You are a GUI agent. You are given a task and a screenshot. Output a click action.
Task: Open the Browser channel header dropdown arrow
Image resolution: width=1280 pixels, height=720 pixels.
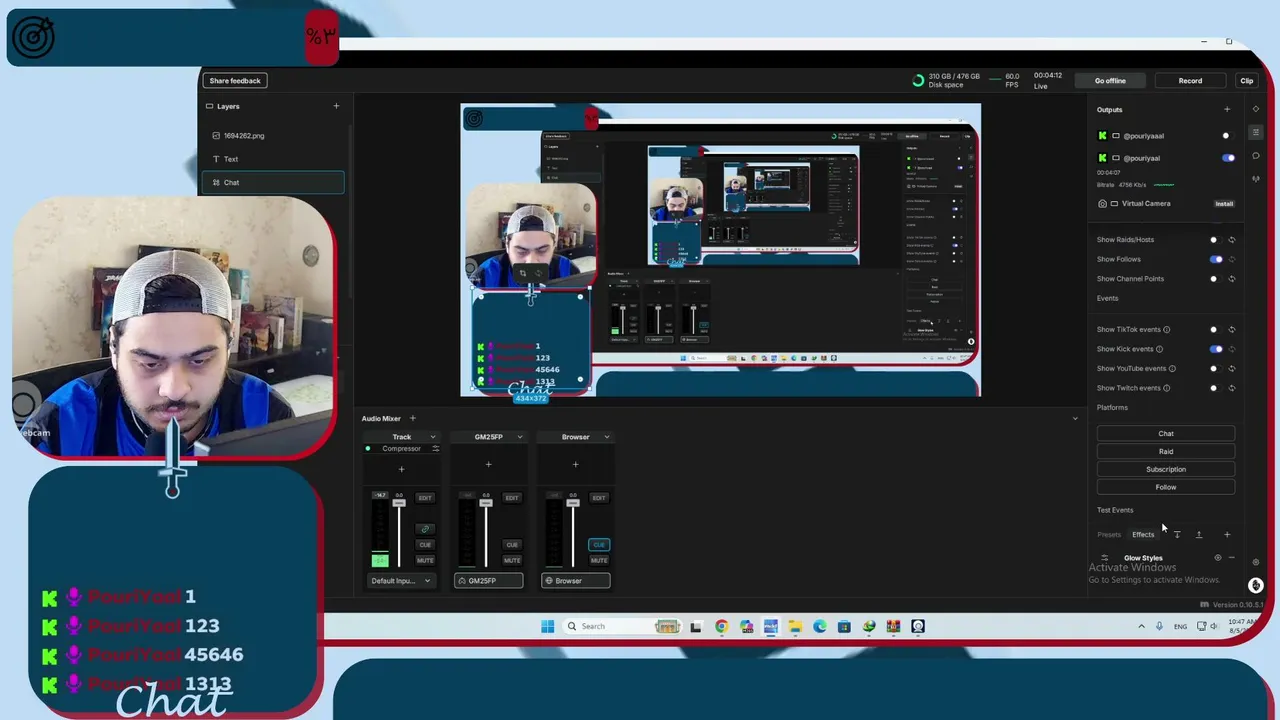pyautogui.click(x=606, y=437)
